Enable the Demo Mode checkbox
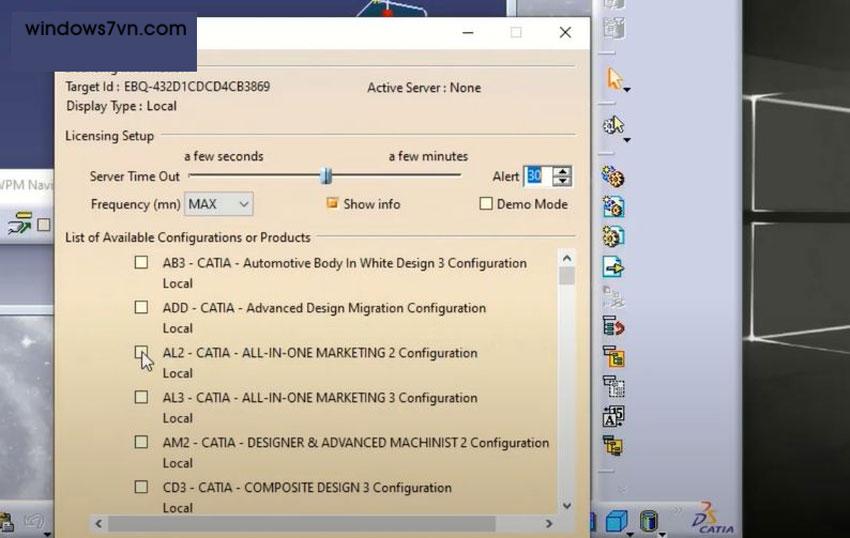The width and height of the screenshot is (850, 538). (x=486, y=204)
